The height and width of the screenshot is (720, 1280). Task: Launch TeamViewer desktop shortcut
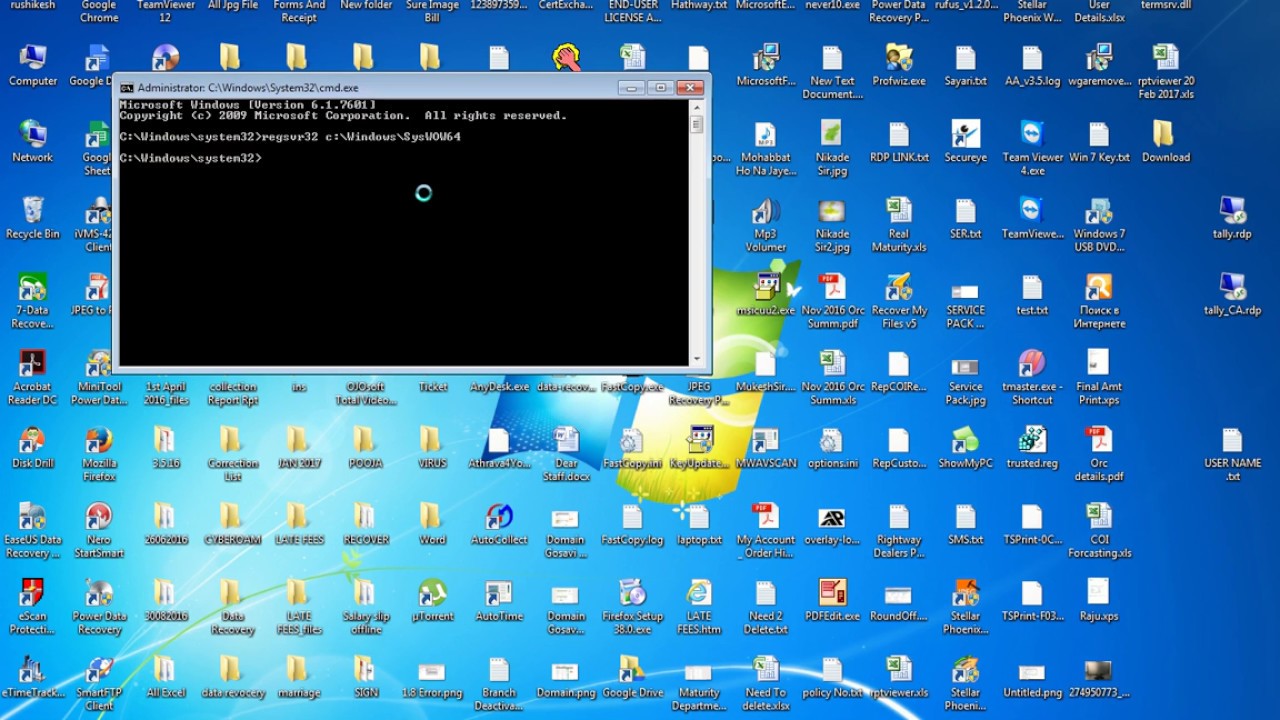1032,217
